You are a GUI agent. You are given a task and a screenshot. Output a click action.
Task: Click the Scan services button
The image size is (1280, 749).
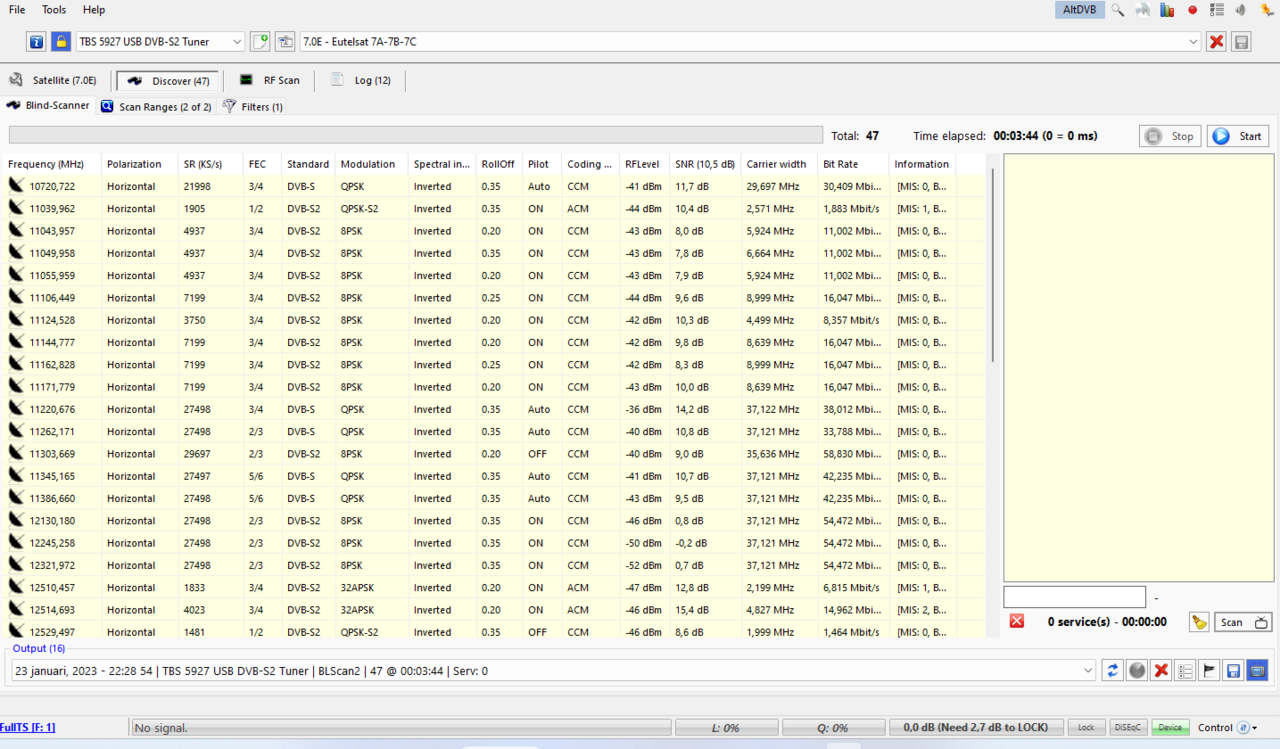click(x=1242, y=622)
